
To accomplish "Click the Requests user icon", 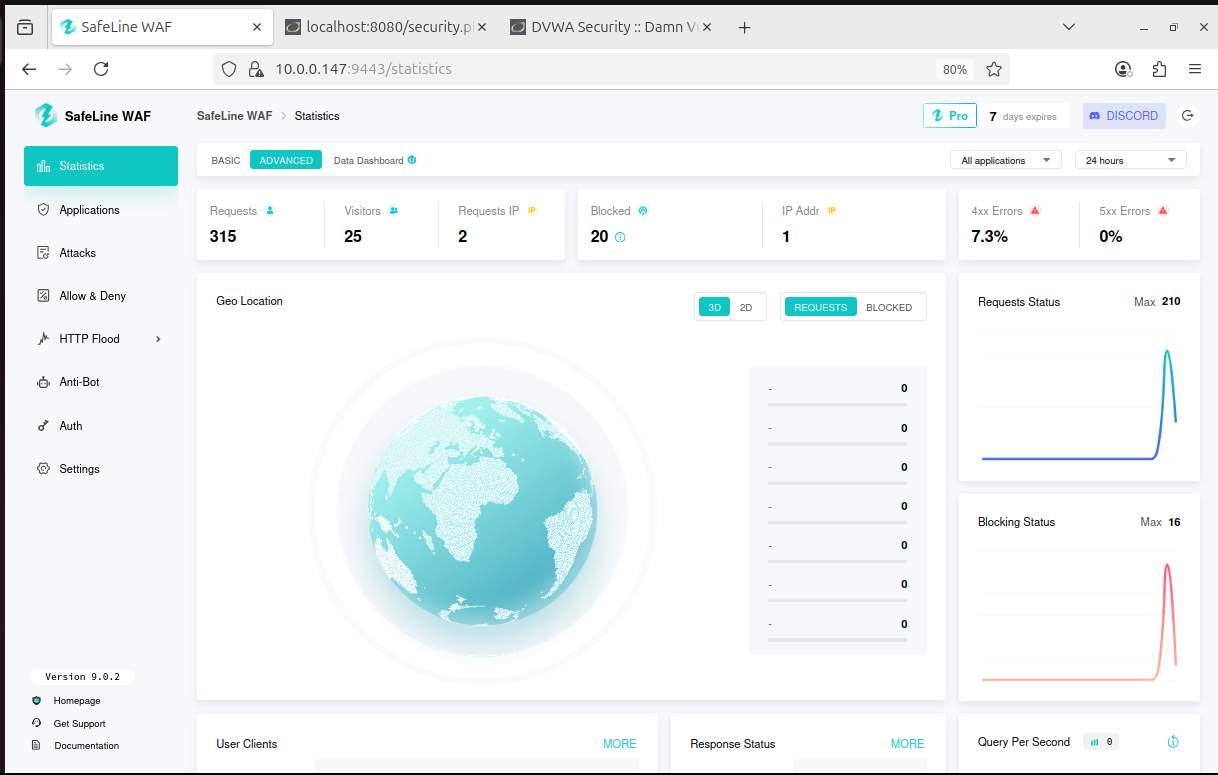I will (270, 211).
